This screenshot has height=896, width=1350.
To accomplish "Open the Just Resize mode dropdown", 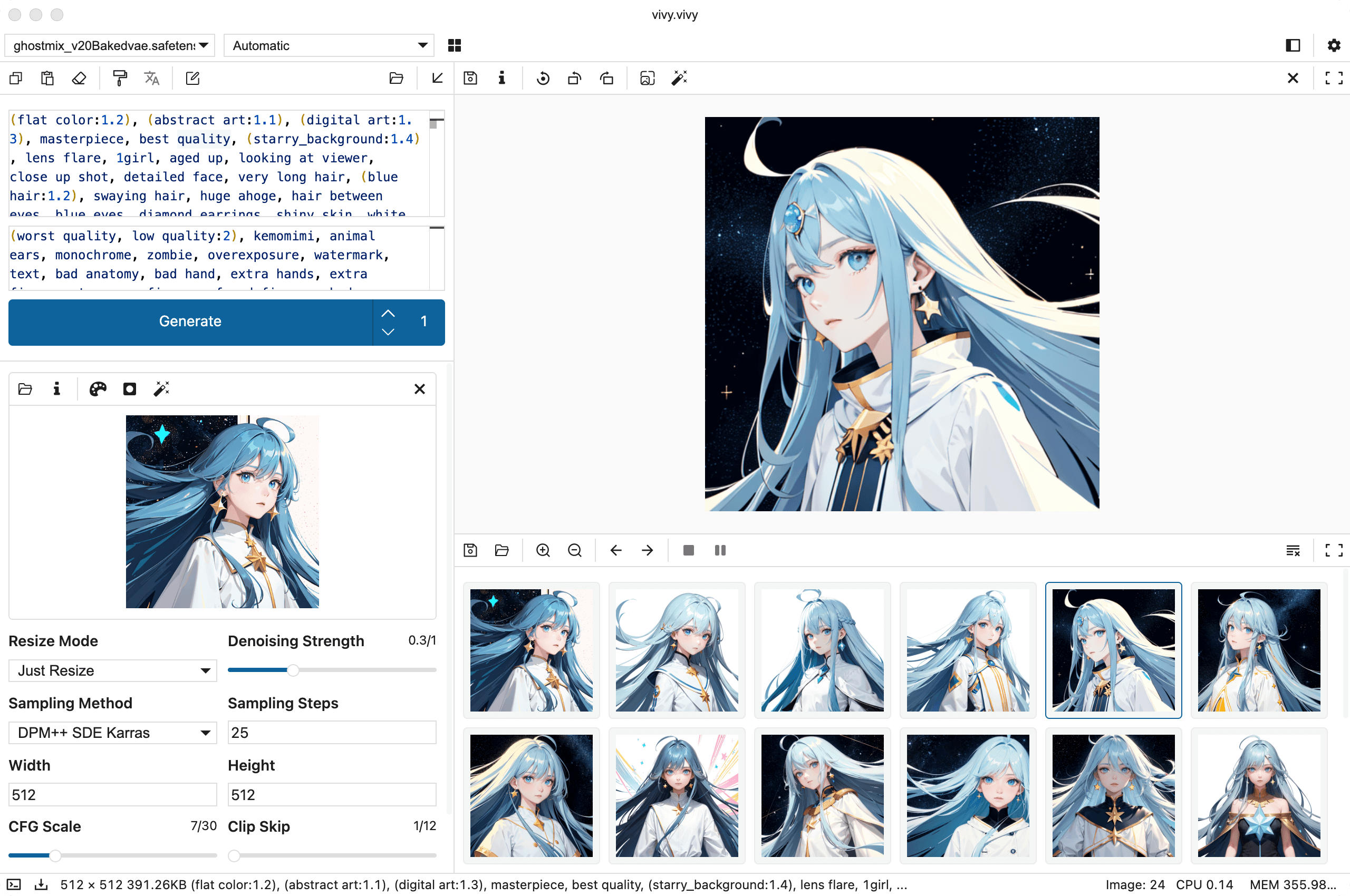I will [113, 670].
